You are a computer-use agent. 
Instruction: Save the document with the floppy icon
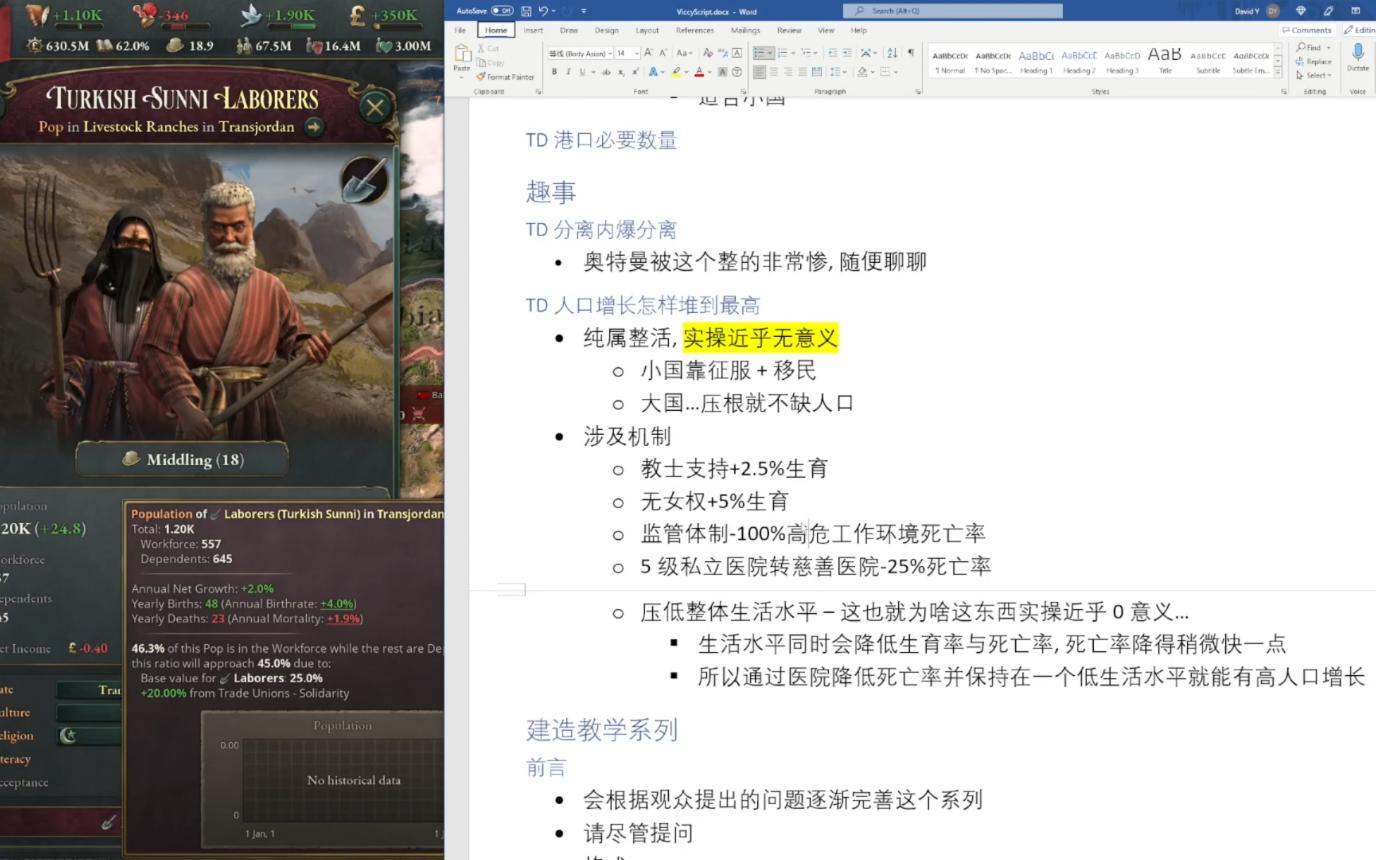point(526,11)
